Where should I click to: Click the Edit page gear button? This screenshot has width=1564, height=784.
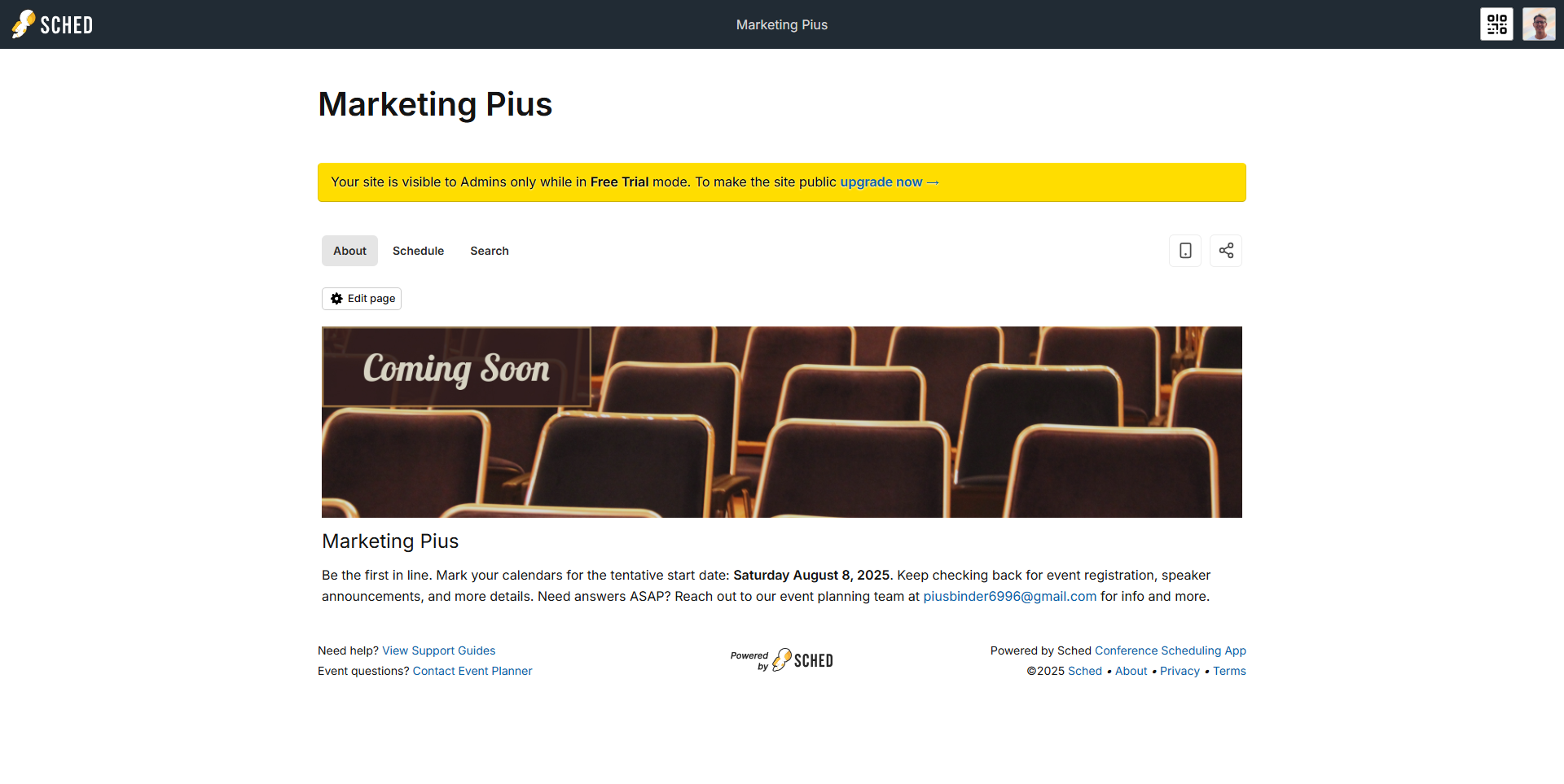pos(362,299)
